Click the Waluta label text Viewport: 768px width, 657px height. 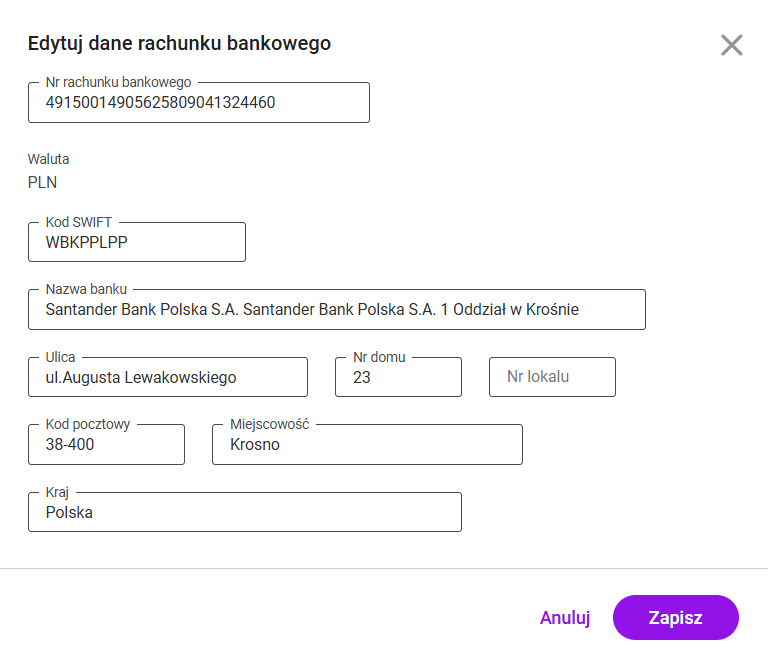[49, 159]
